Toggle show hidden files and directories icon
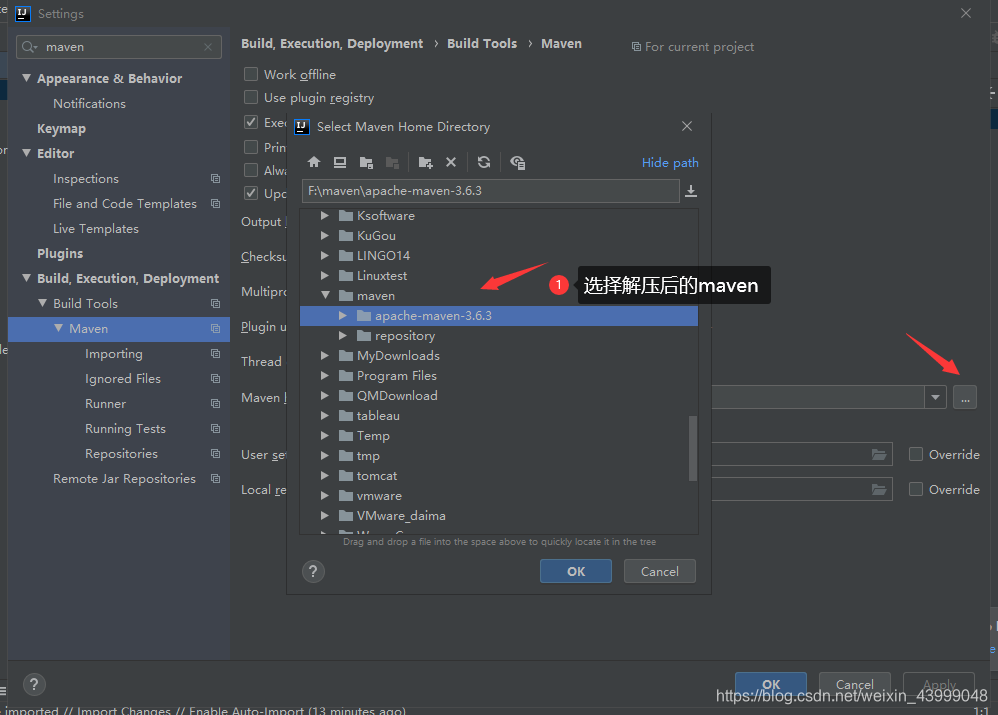 [x=517, y=162]
